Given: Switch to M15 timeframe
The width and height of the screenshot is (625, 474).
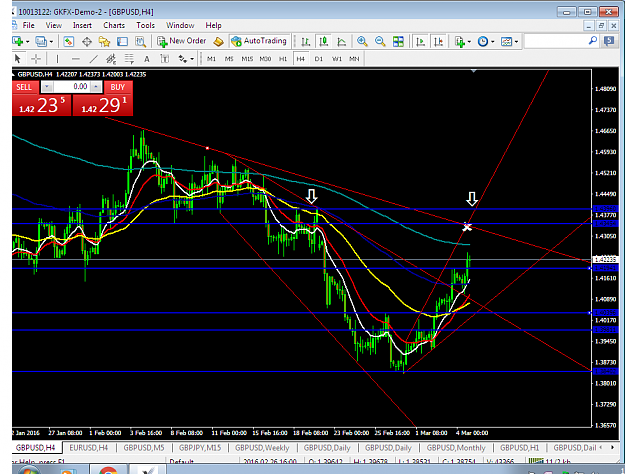Looking at the screenshot, I should tap(247, 59).
